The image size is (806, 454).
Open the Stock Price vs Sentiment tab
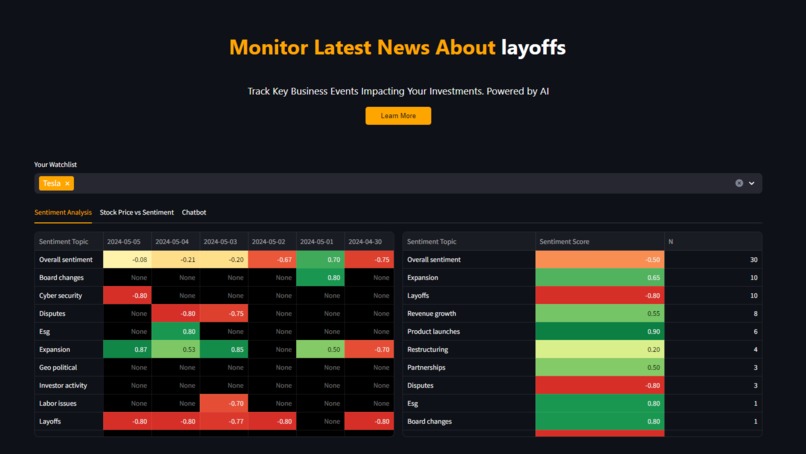137,212
